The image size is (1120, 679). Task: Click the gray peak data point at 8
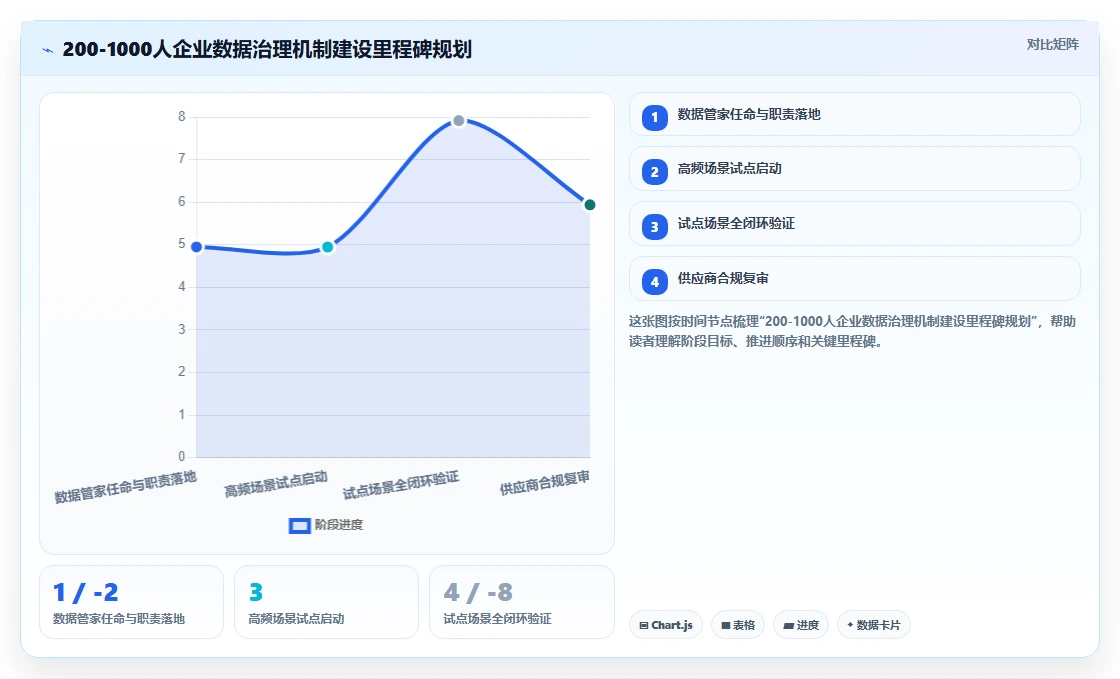[x=459, y=121]
